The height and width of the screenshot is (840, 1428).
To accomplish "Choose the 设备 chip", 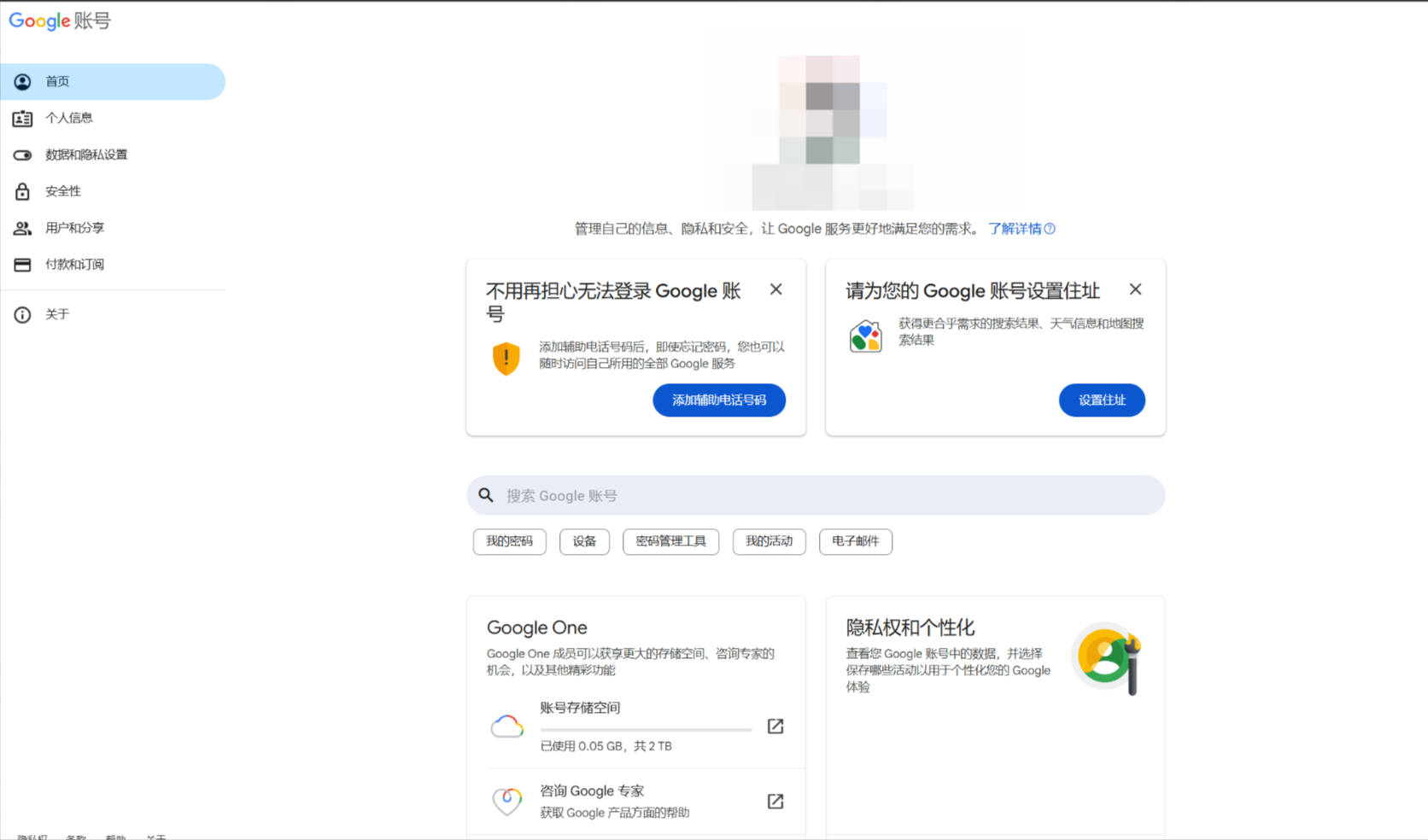I will click(584, 541).
